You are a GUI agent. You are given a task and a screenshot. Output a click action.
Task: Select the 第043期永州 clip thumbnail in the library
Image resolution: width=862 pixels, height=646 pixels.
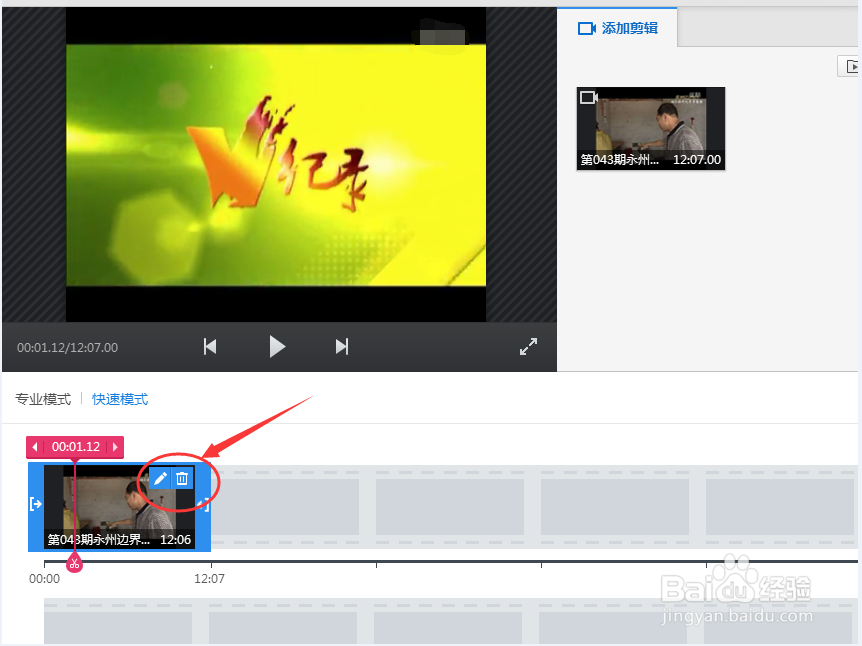(x=651, y=129)
